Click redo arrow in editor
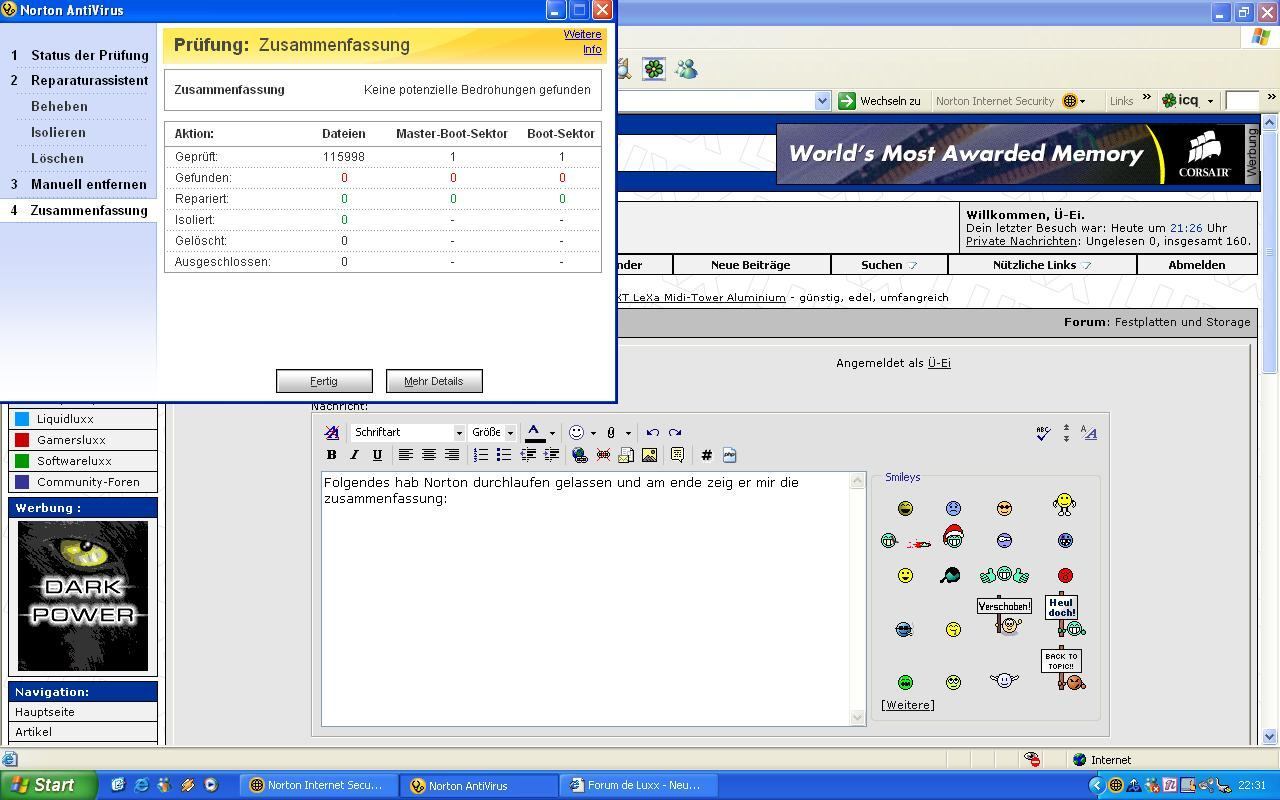Viewport: 1280px width, 800px height. 675,432
